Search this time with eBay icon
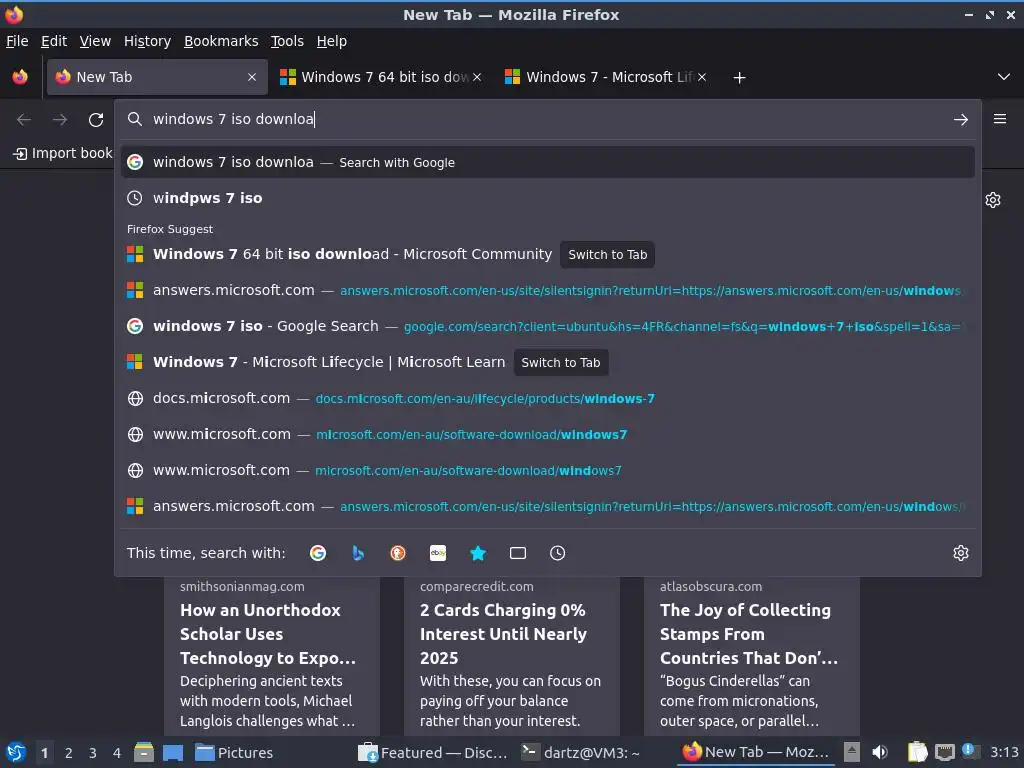 438,553
